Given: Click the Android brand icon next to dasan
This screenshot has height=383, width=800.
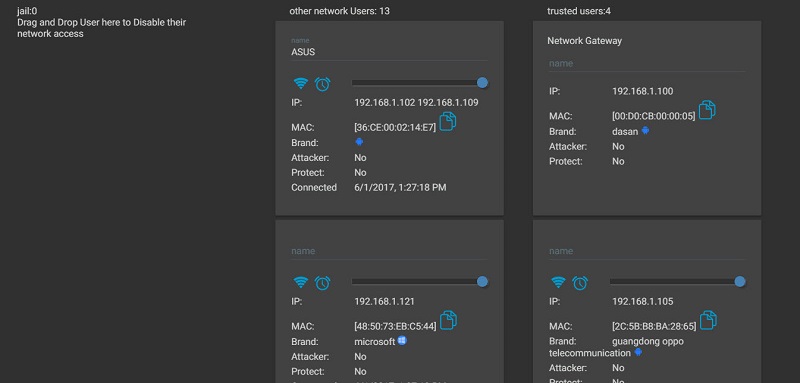Looking at the screenshot, I should coord(645,131).
